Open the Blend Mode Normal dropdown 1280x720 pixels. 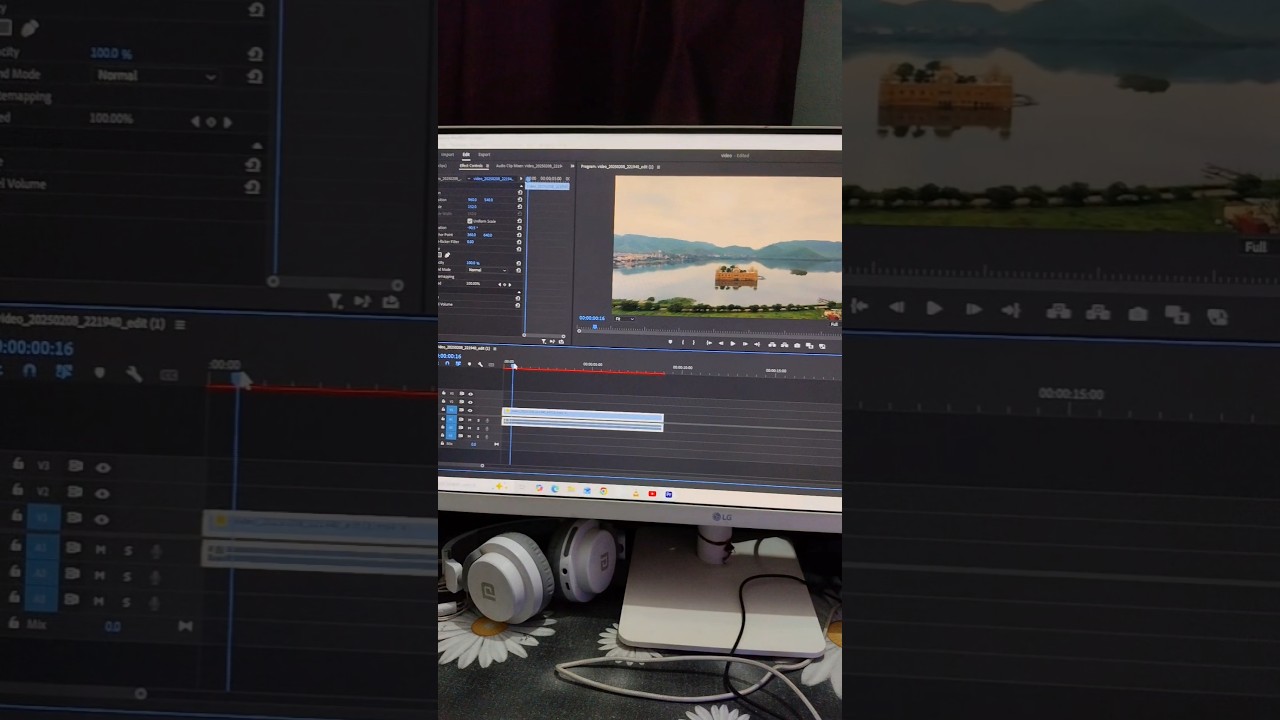487,270
